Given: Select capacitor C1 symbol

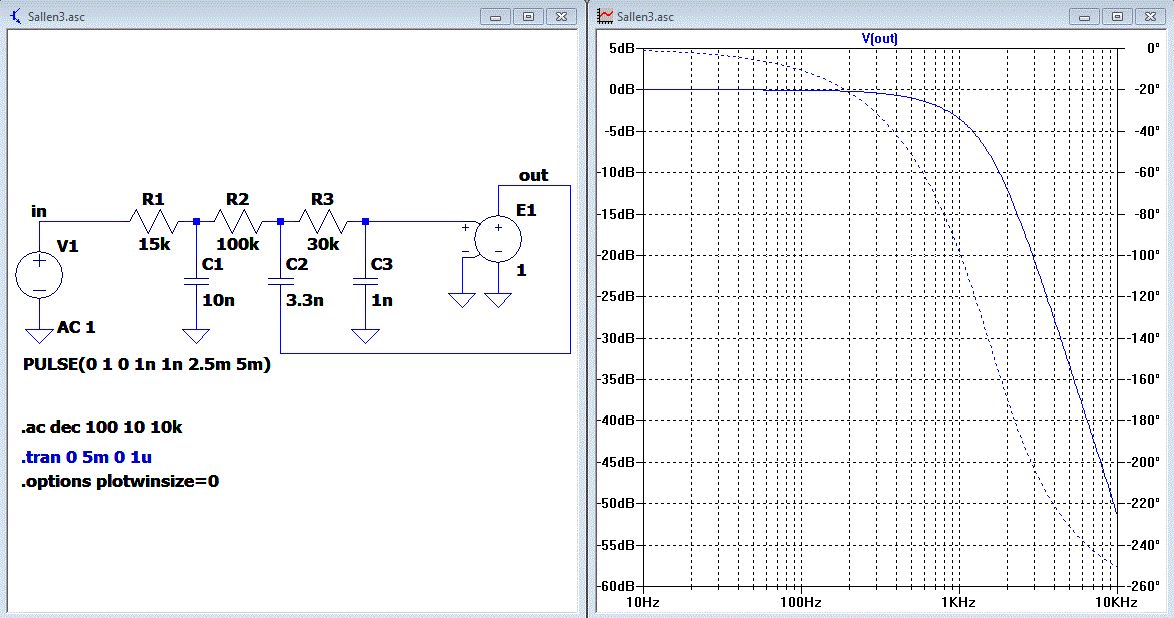Looking at the screenshot, I should pos(197,283).
